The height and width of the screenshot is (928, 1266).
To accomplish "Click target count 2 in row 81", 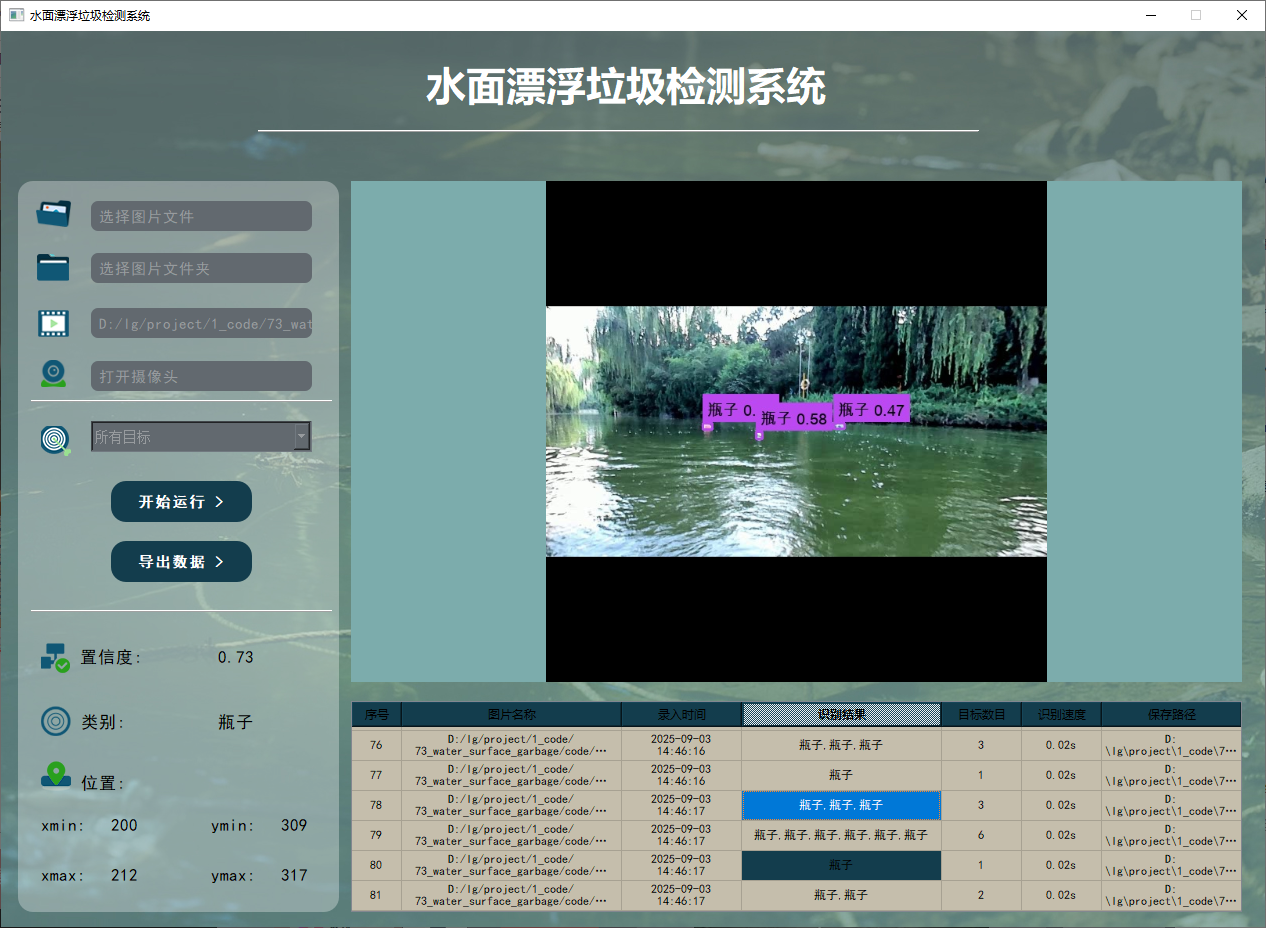I will click(x=981, y=895).
